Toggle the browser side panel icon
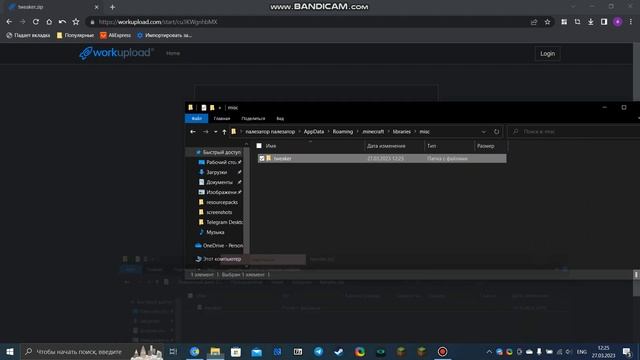 coord(604,22)
